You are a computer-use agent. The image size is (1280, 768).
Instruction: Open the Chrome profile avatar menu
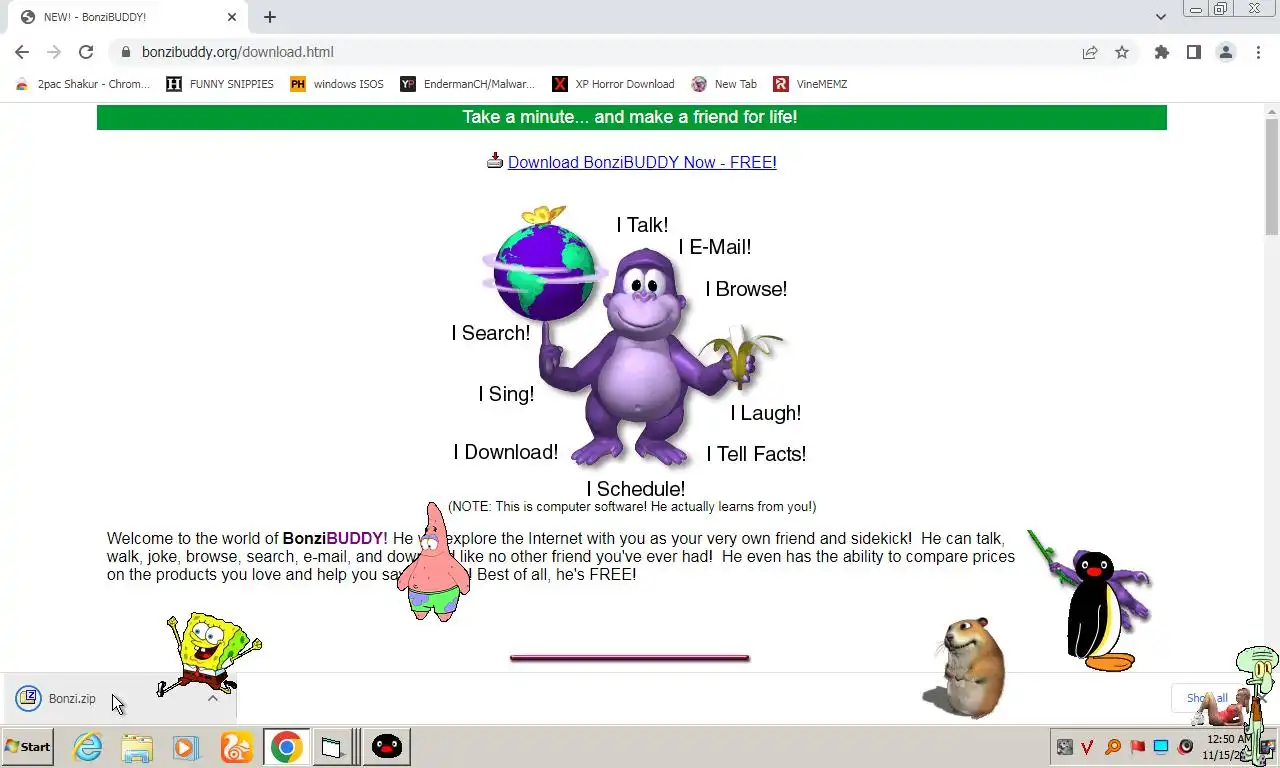(1225, 52)
